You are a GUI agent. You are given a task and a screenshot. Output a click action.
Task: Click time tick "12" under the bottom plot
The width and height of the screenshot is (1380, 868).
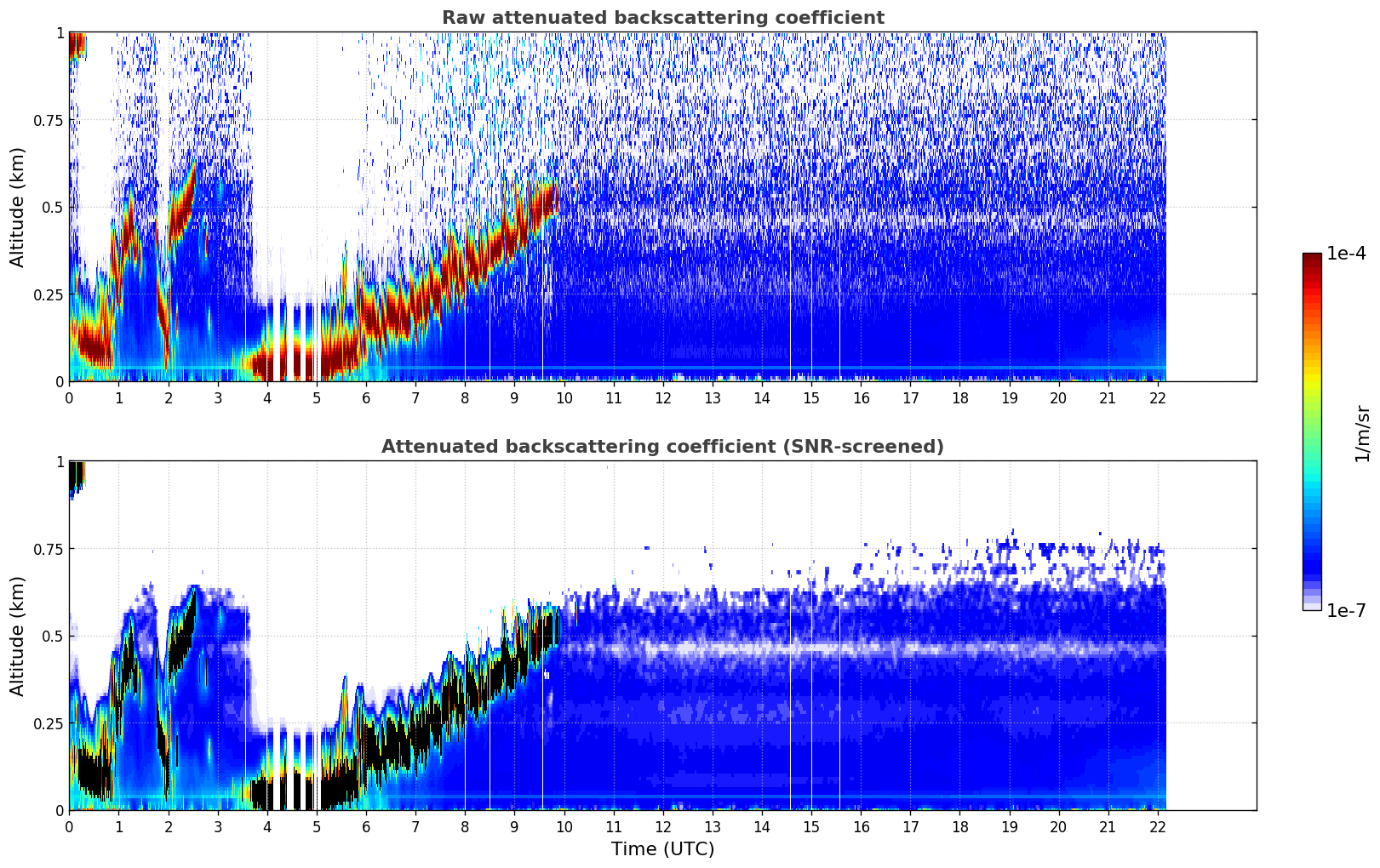click(663, 826)
